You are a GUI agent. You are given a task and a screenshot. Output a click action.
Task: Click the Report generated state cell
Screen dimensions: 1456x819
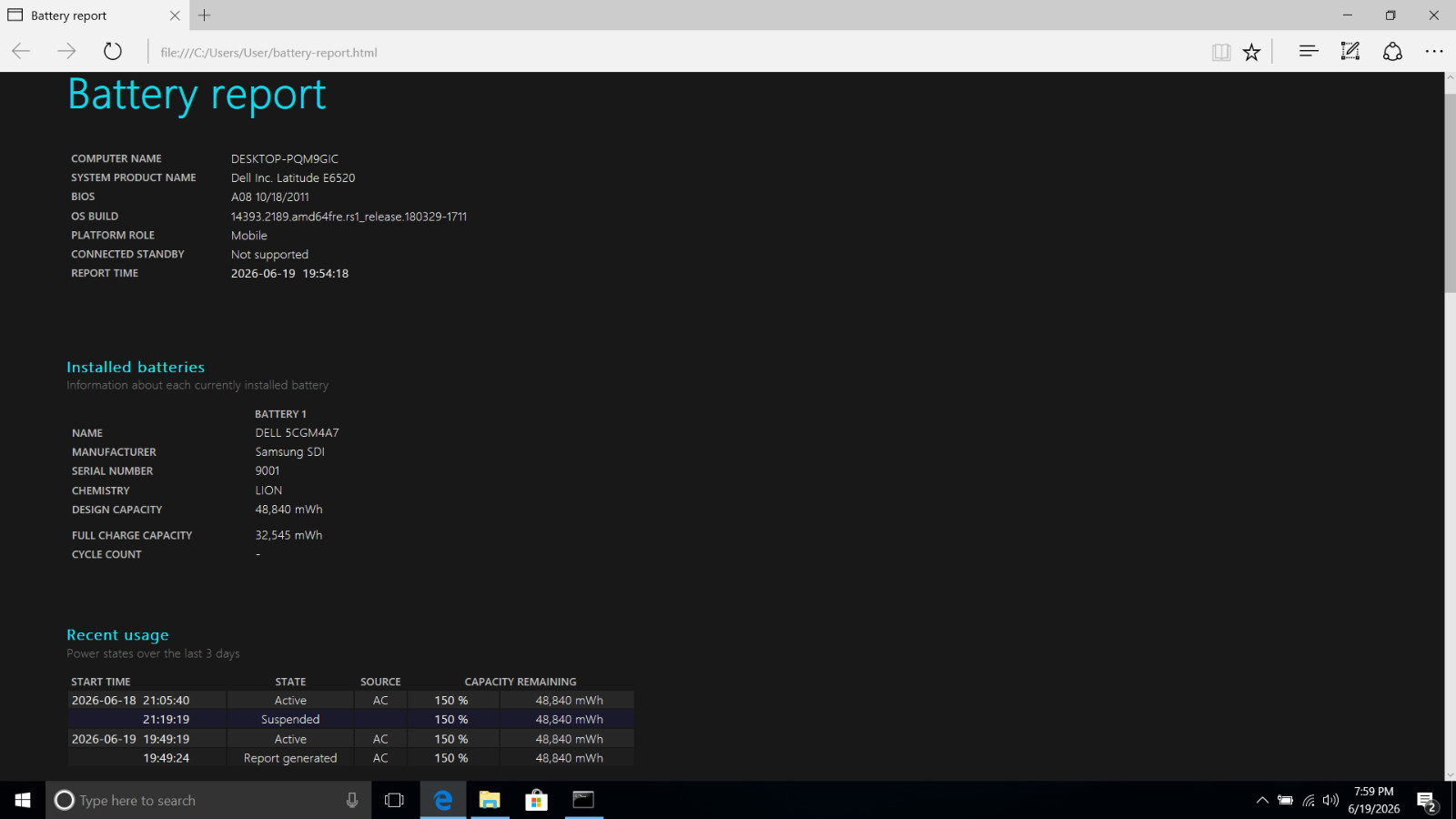pos(290,758)
